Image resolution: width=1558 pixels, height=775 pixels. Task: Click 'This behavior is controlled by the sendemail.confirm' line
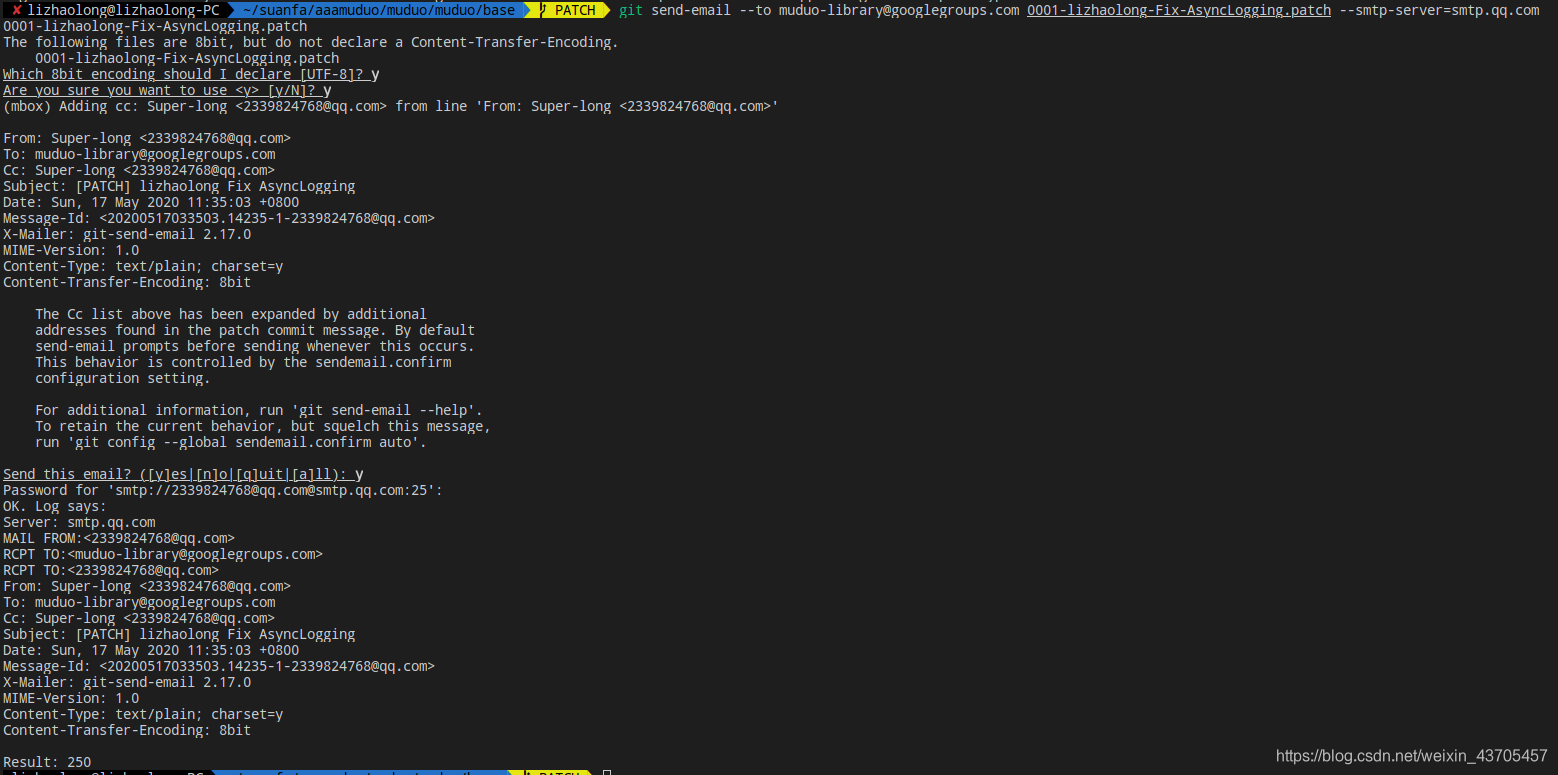coord(243,362)
